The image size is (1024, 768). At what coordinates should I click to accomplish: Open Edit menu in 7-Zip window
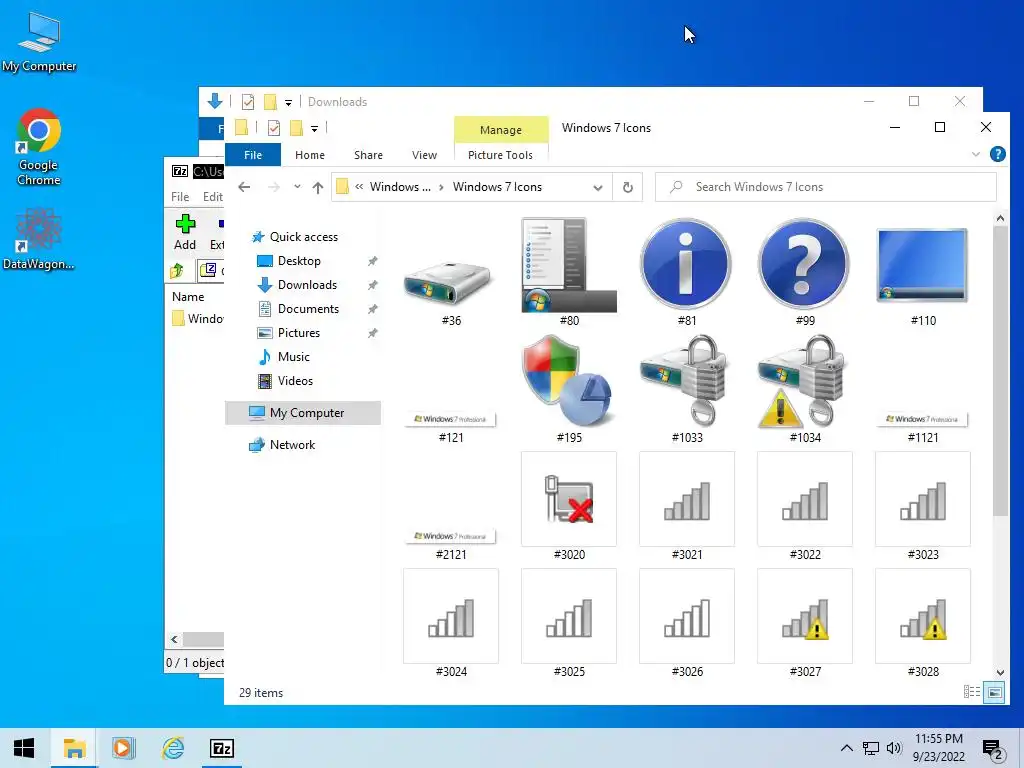[212, 197]
